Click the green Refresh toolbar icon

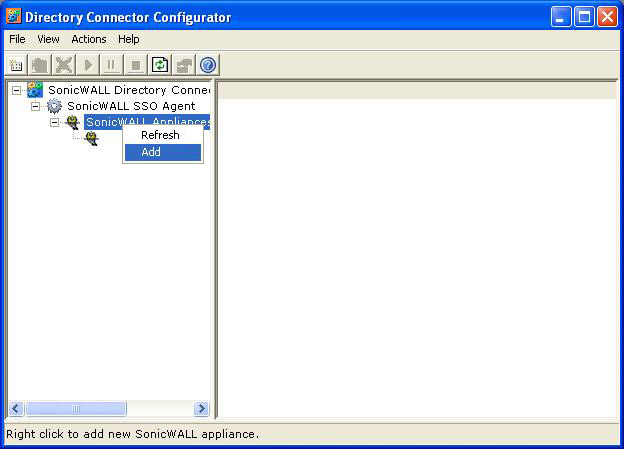pyautogui.click(x=160, y=65)
